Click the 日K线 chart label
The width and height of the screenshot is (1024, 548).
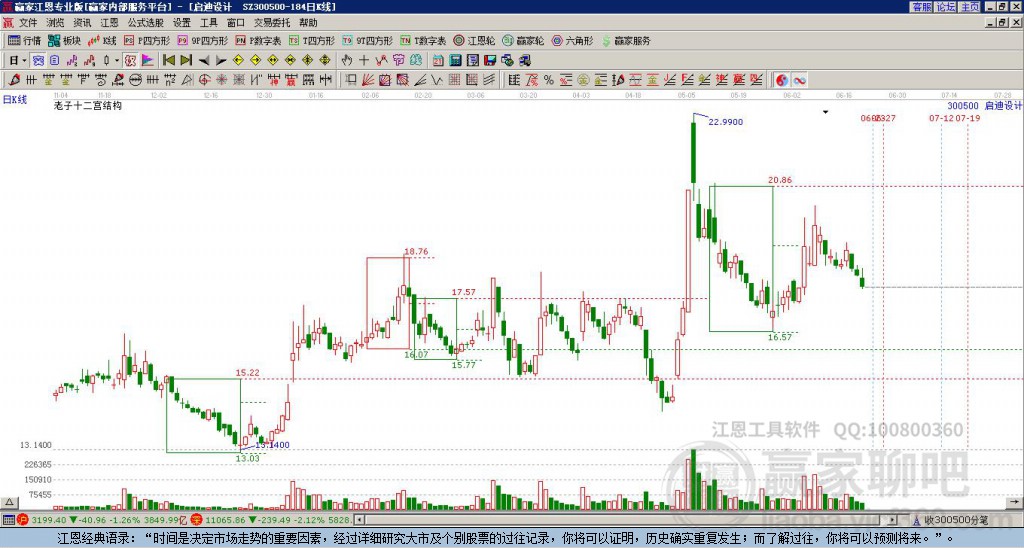(x=15, y=99)
